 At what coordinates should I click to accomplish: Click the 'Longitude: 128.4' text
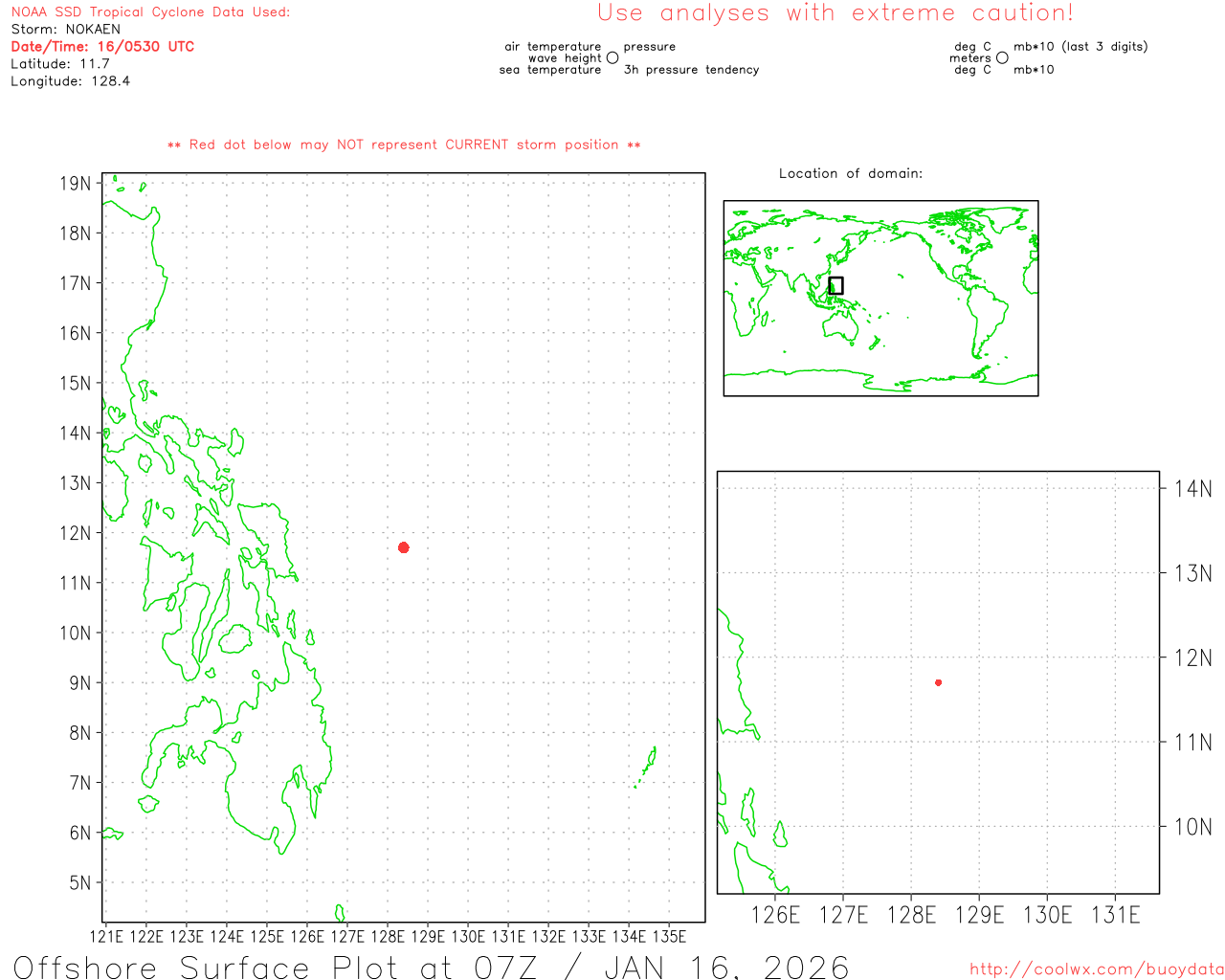coord(70,81)
